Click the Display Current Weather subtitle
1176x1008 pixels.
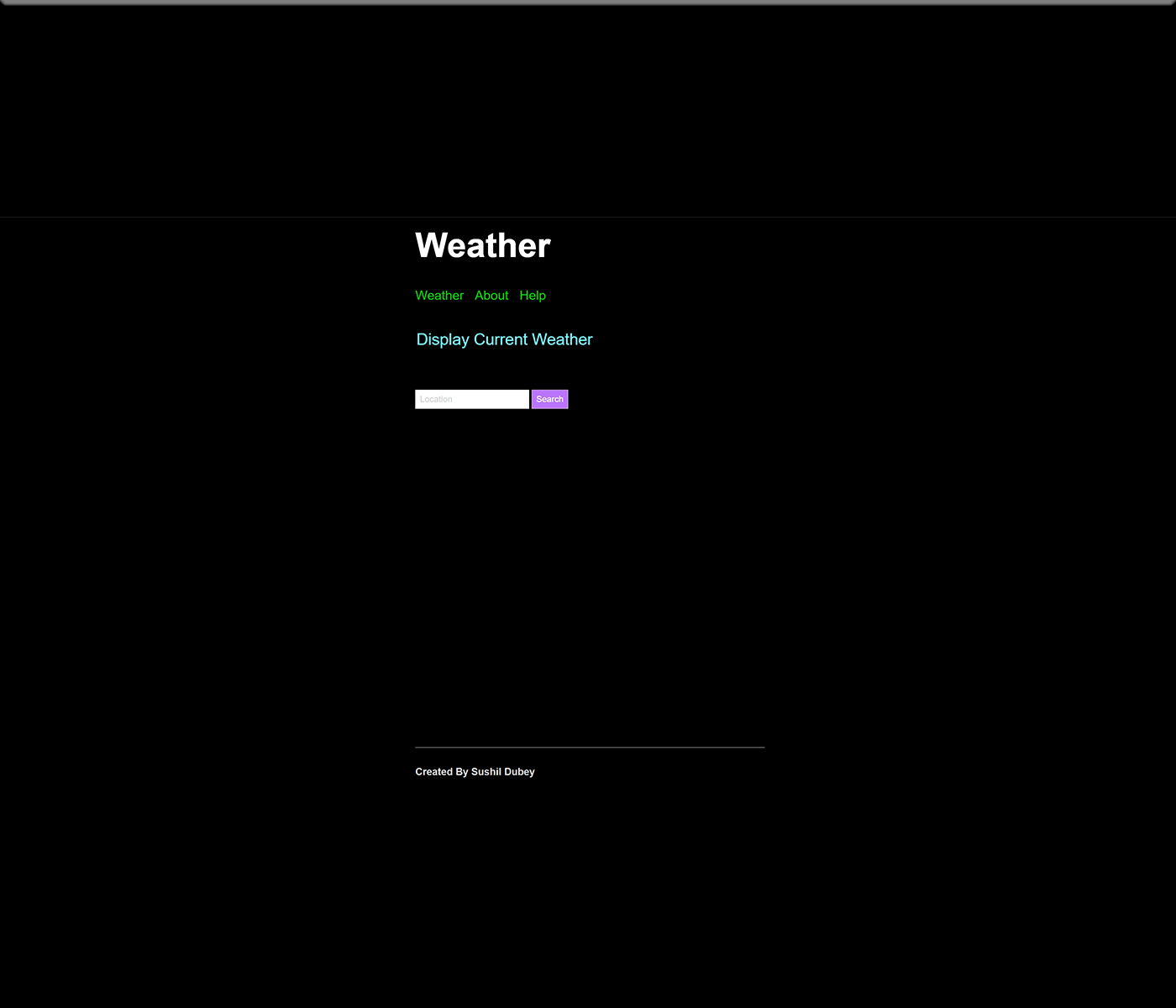504,339
